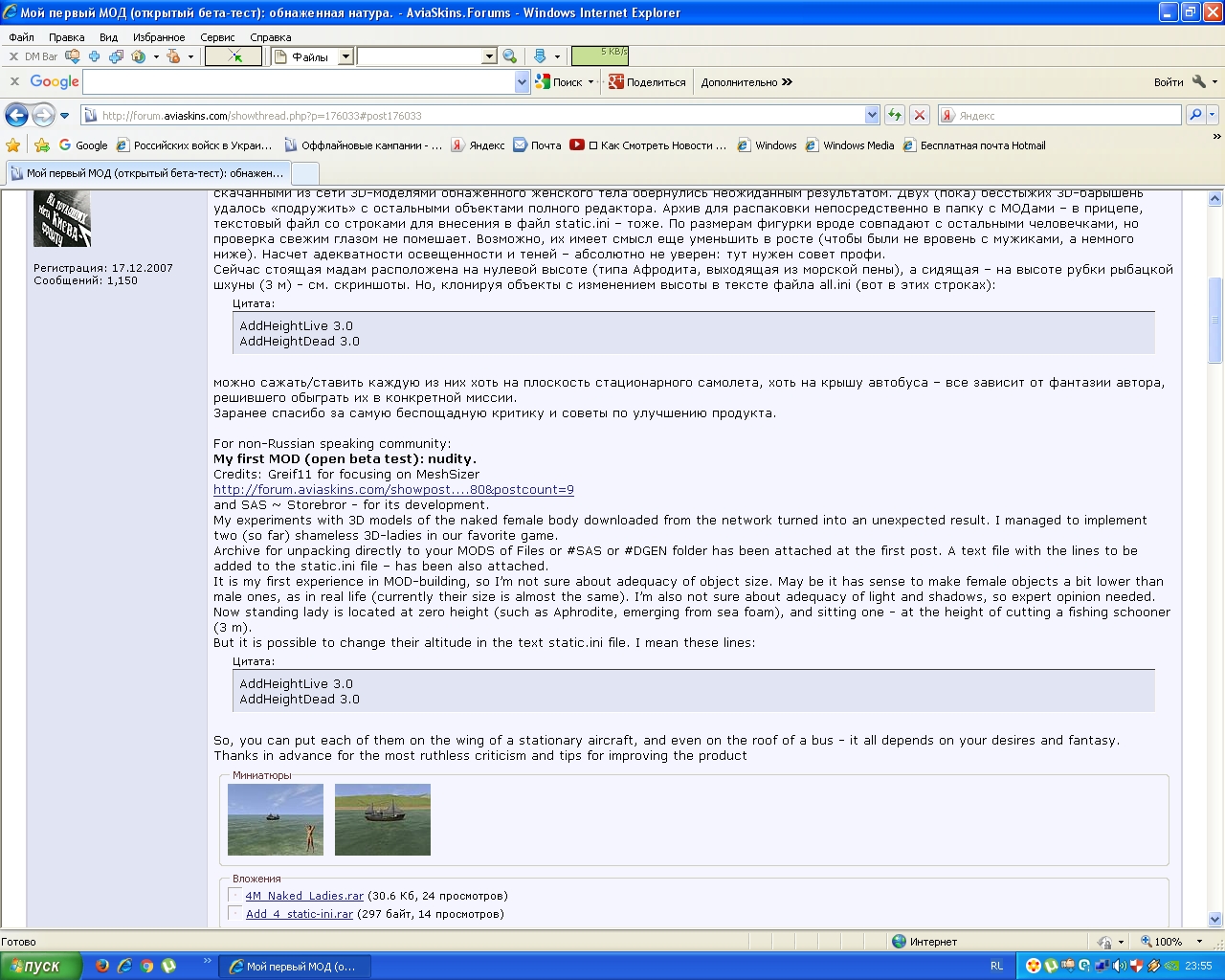Open the Бесплатная почта Hotmail bookmark
1225x980 pixels.
coord(973,145)
